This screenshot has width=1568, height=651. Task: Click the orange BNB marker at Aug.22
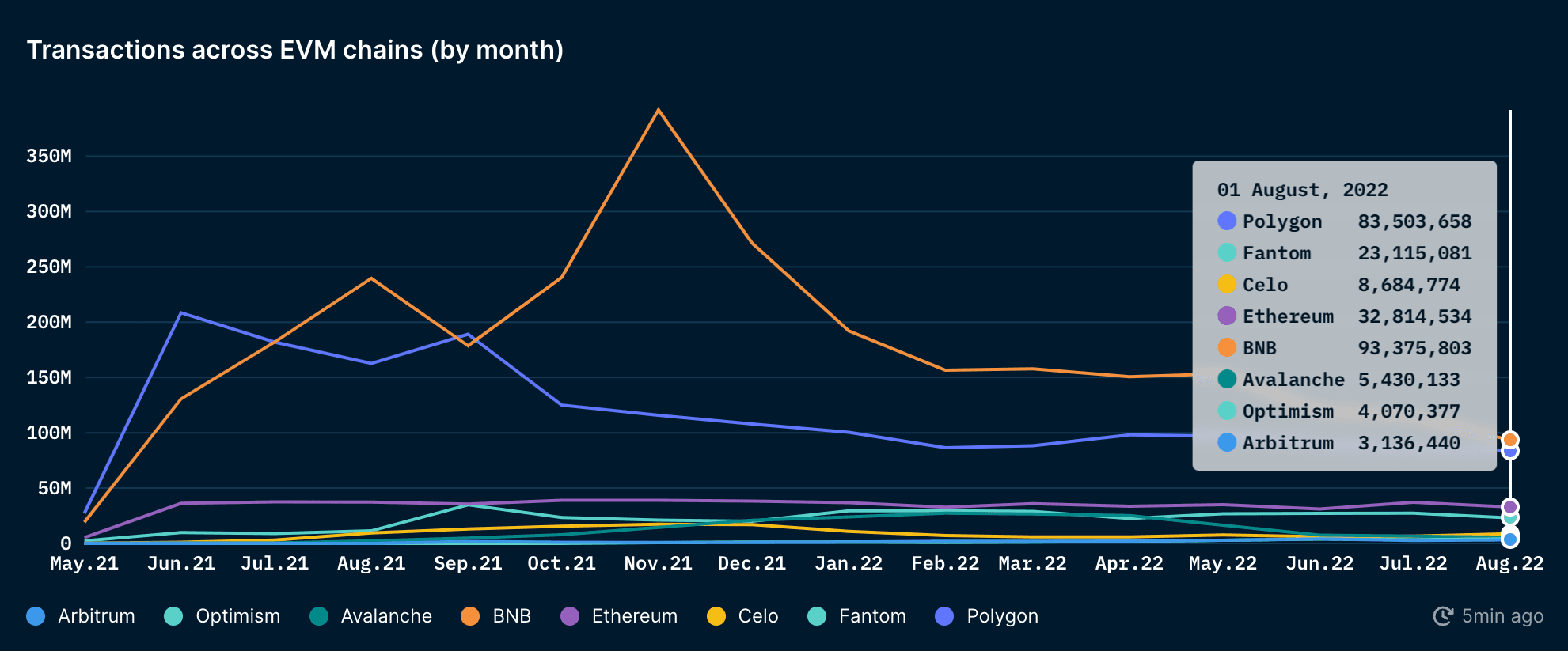(1509, 440)
